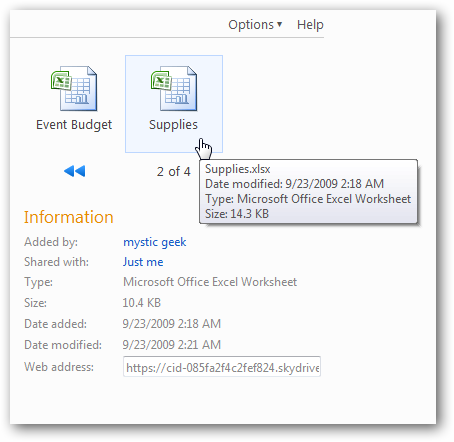Click the 'Shared with:' label

pyautogui.click(x=56, y=262)
